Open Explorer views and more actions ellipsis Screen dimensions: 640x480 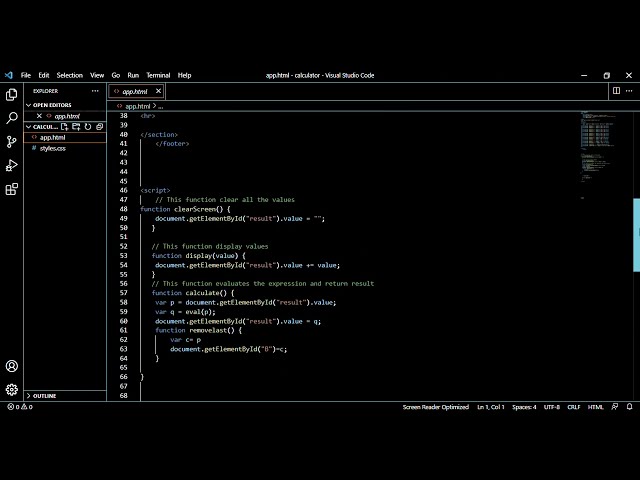[x=95, y=91]
